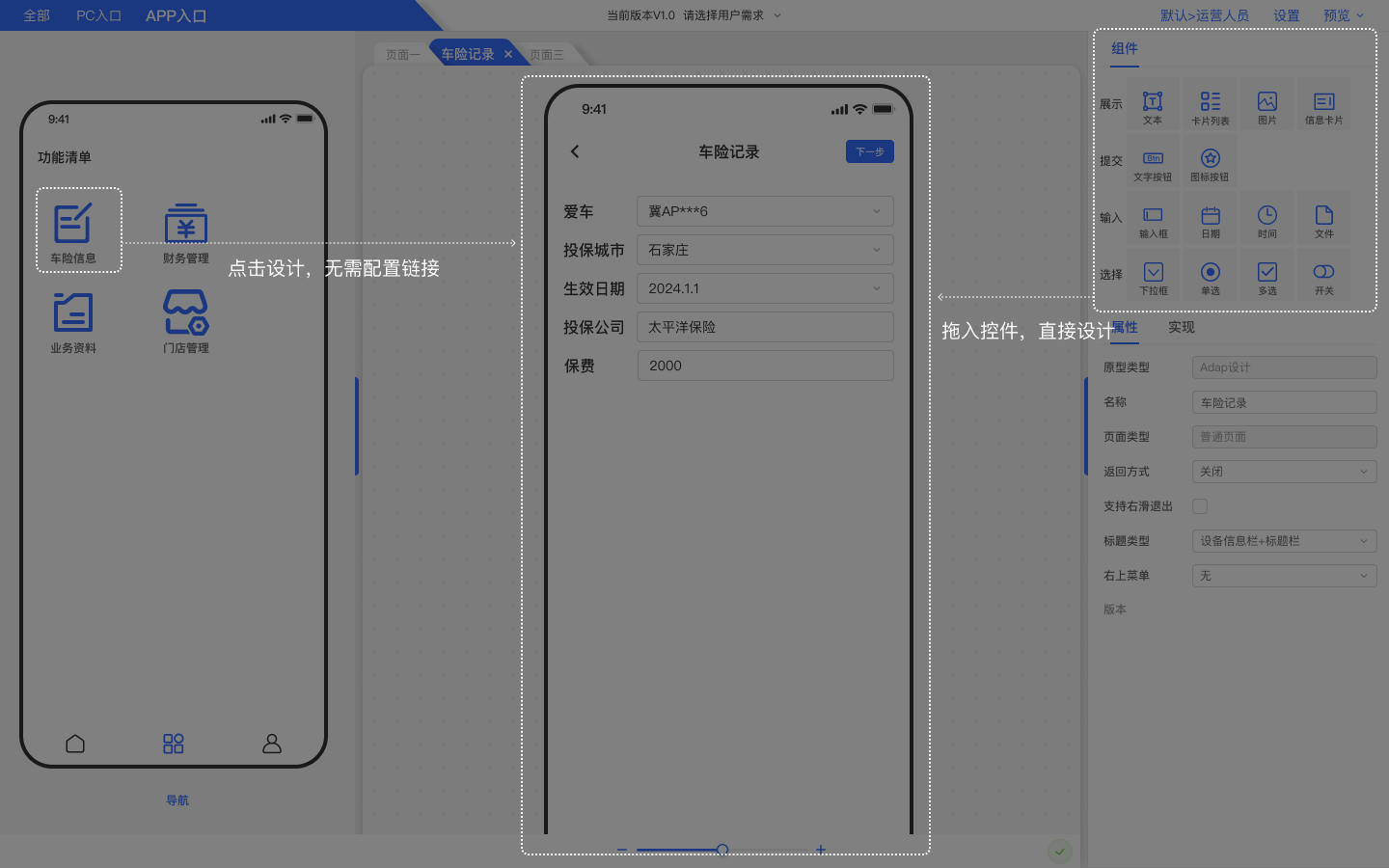Viewport: 1389px width, 868px height.
Task: Click the 文件 file component icon
Action: 1323,218
